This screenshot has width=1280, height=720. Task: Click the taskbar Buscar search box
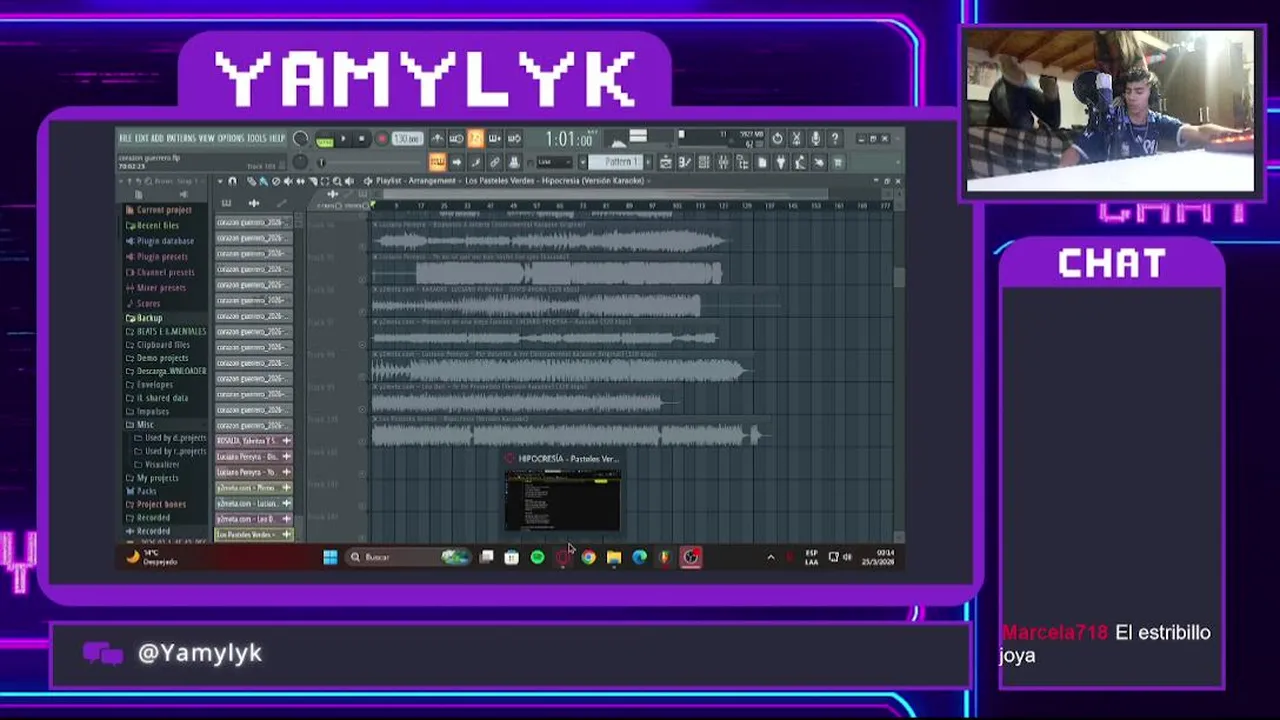[408, 557]
